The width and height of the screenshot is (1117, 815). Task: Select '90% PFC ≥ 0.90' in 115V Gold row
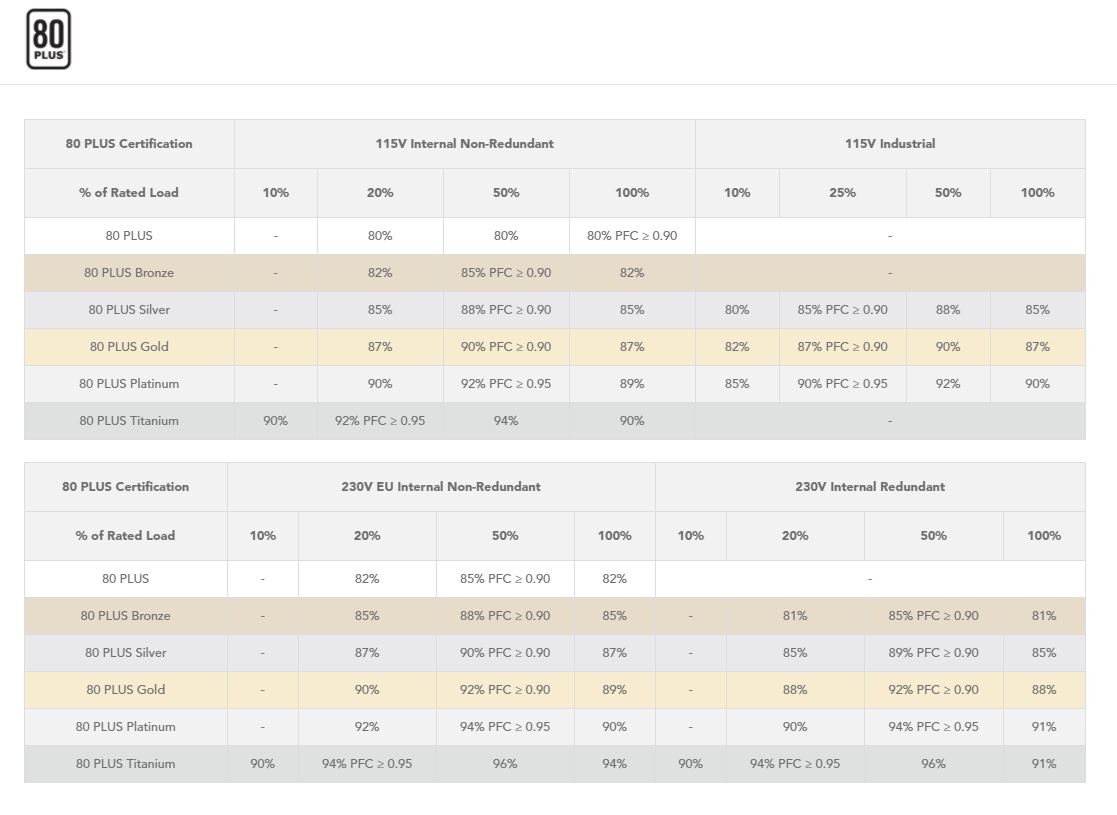(x=506, y=347)
